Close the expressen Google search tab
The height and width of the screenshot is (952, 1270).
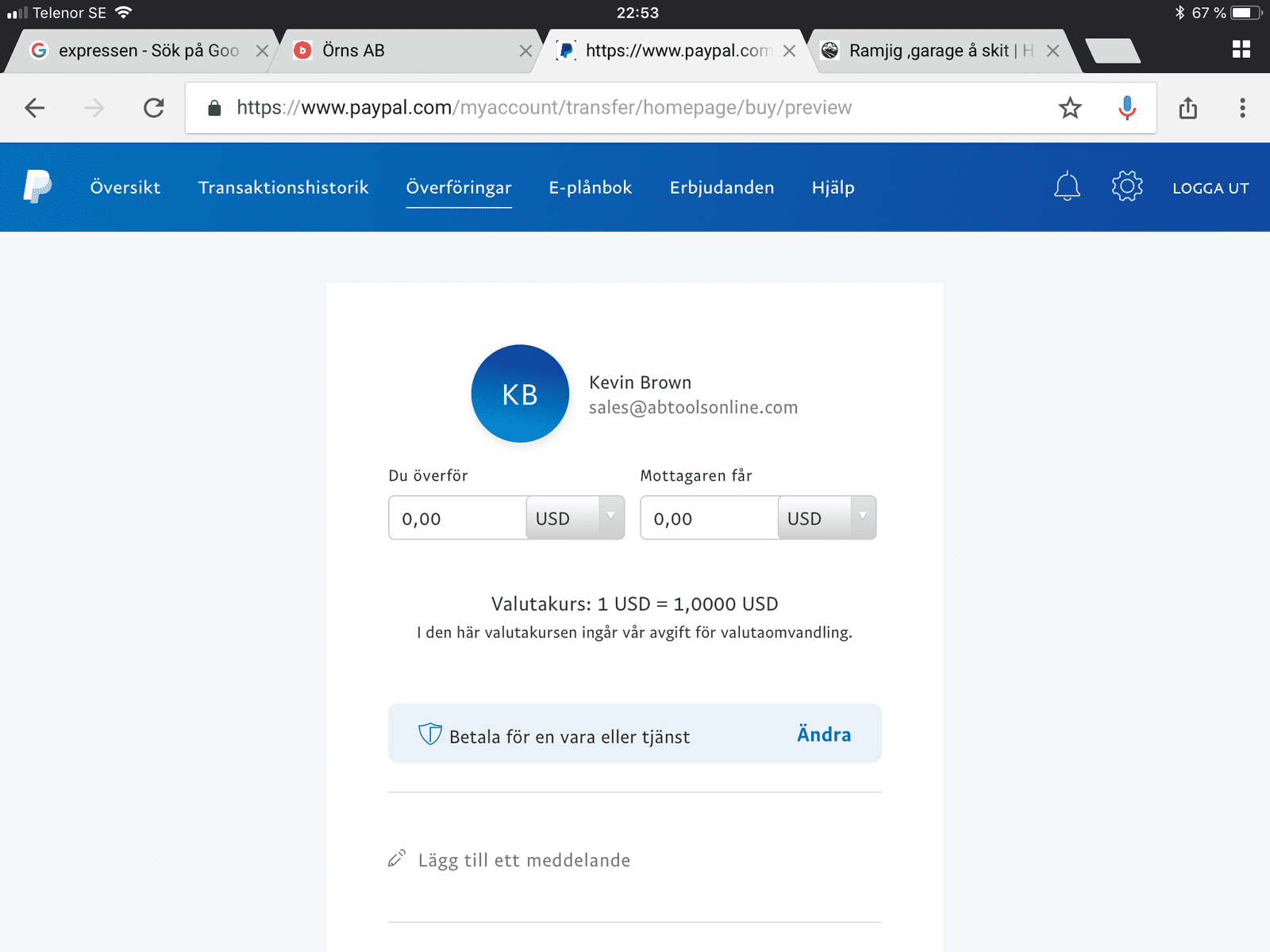[x=262, y=51]
